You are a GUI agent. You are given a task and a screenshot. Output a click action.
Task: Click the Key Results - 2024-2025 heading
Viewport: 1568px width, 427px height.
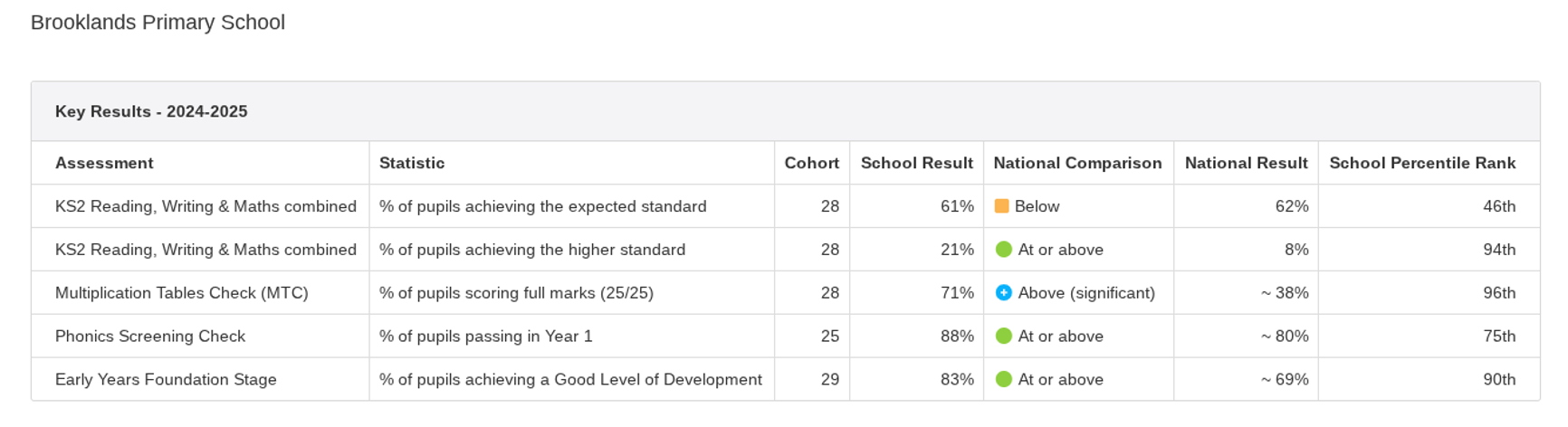tap(151, 111)
